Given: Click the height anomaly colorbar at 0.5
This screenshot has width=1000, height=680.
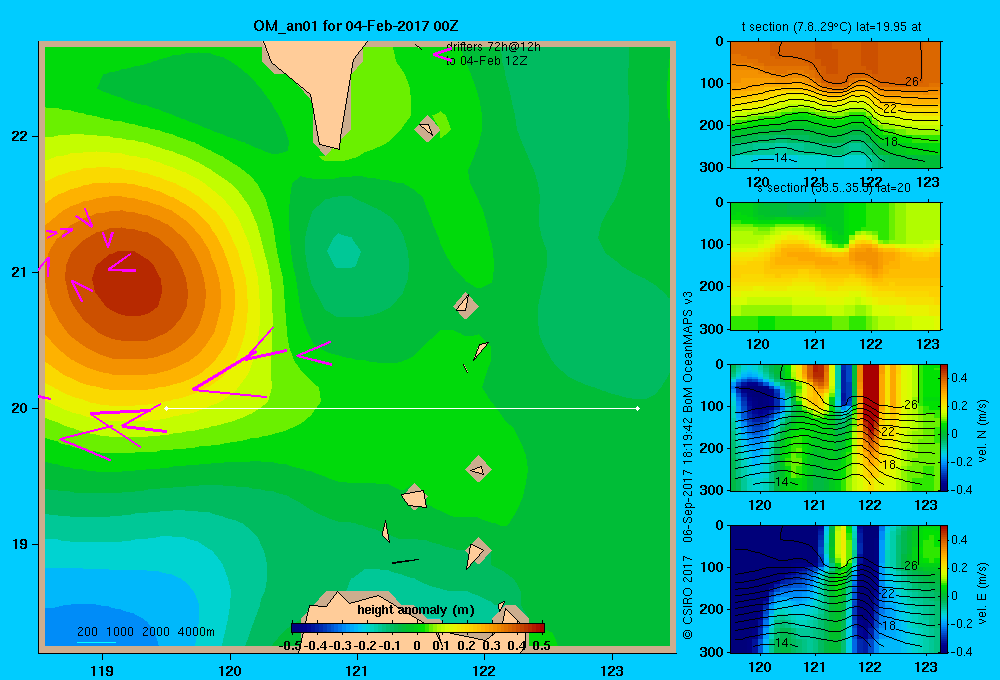Looking at the screenshot, I should pos(541,628).
